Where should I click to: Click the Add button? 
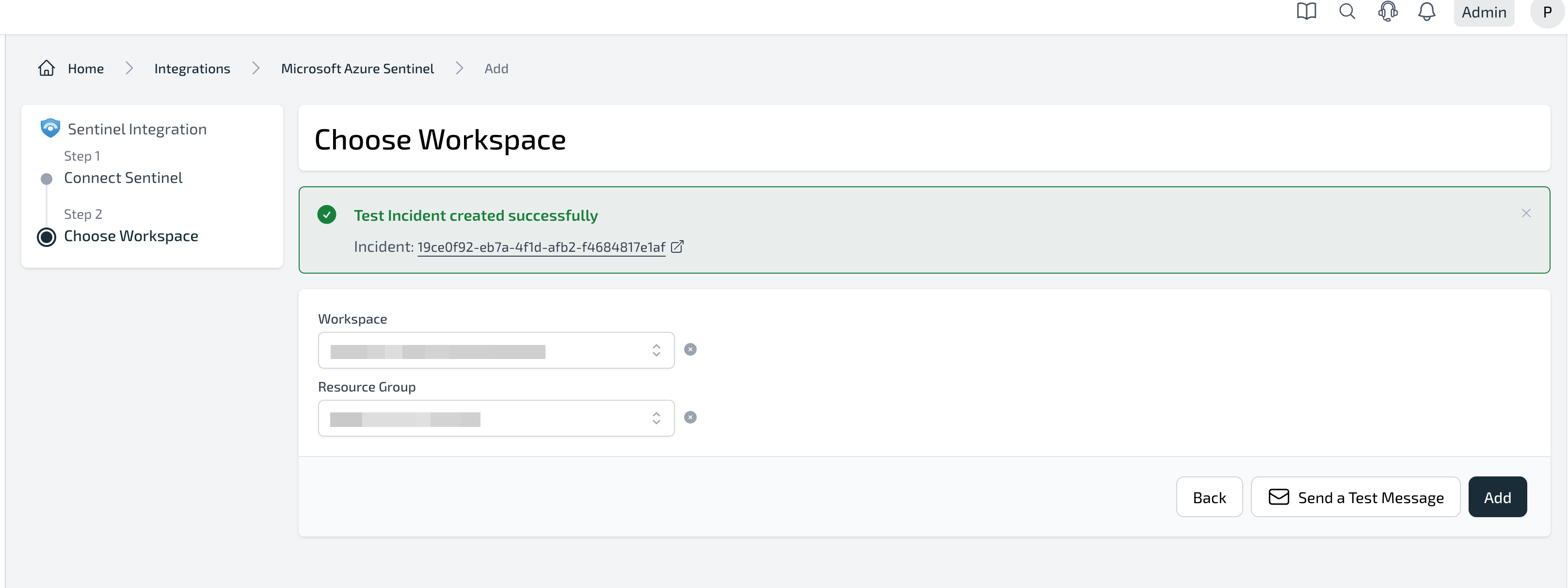click(1497, 497)
